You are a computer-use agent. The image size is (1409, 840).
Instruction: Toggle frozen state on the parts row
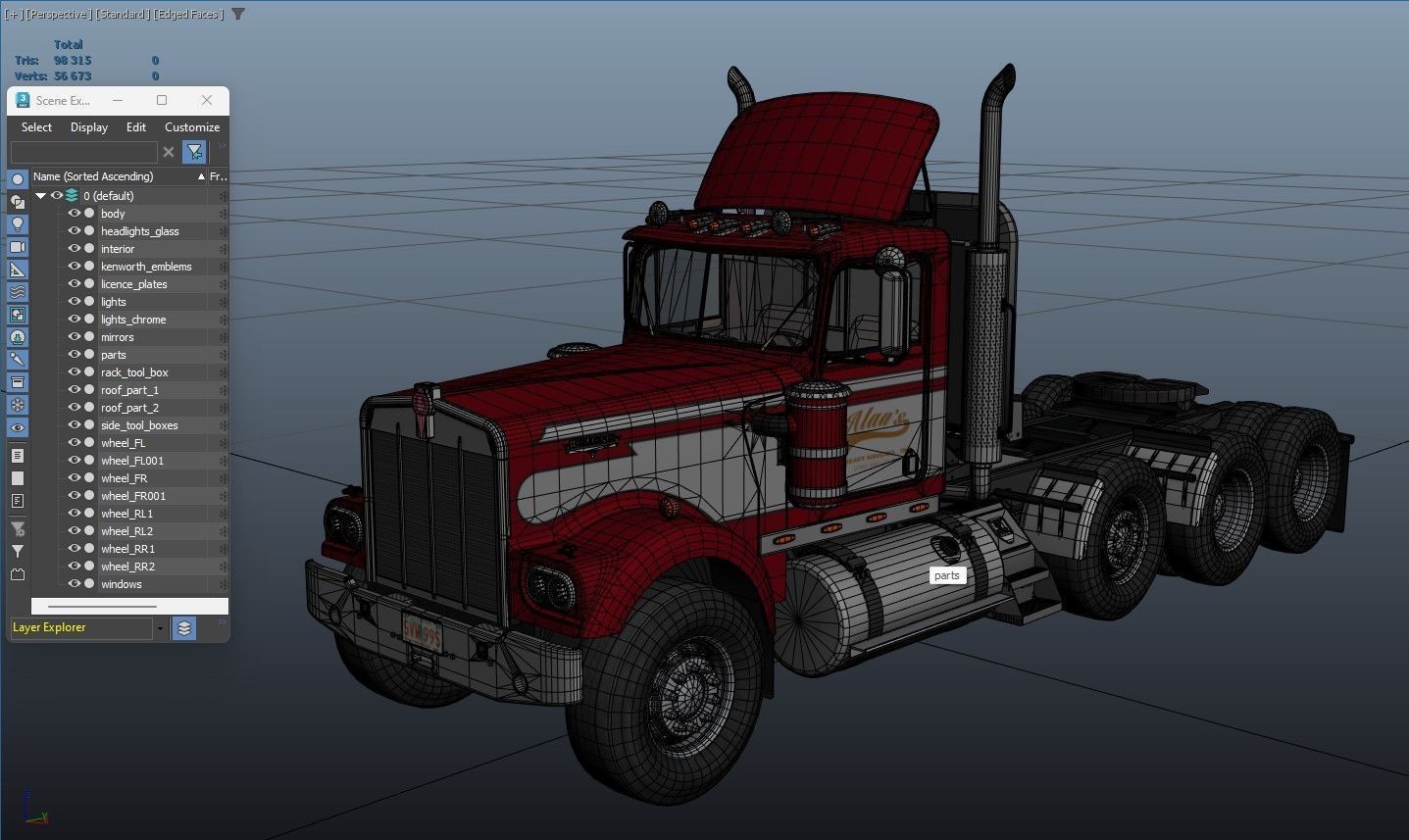(x=223, y=355)
